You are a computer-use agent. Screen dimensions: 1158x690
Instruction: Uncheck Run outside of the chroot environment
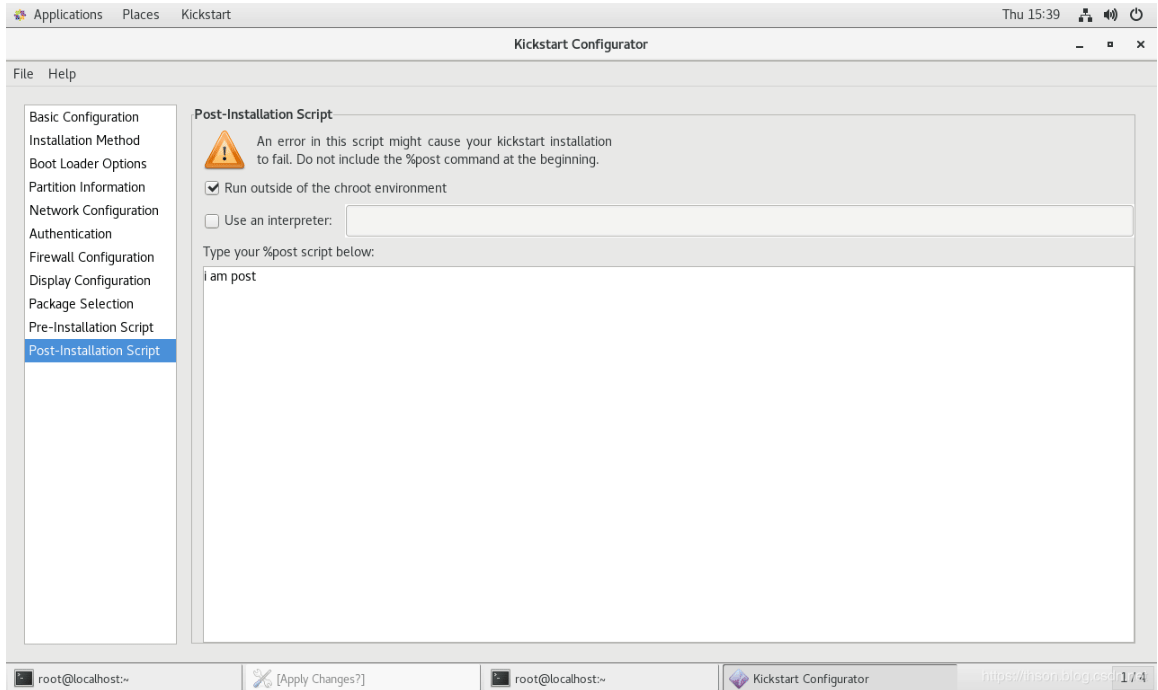click(212, 188)
